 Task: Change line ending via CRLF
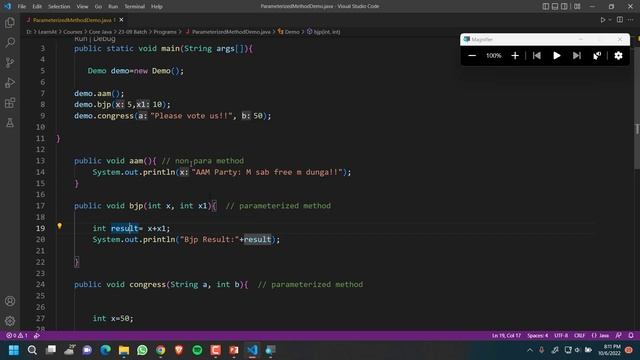(580, 336)
